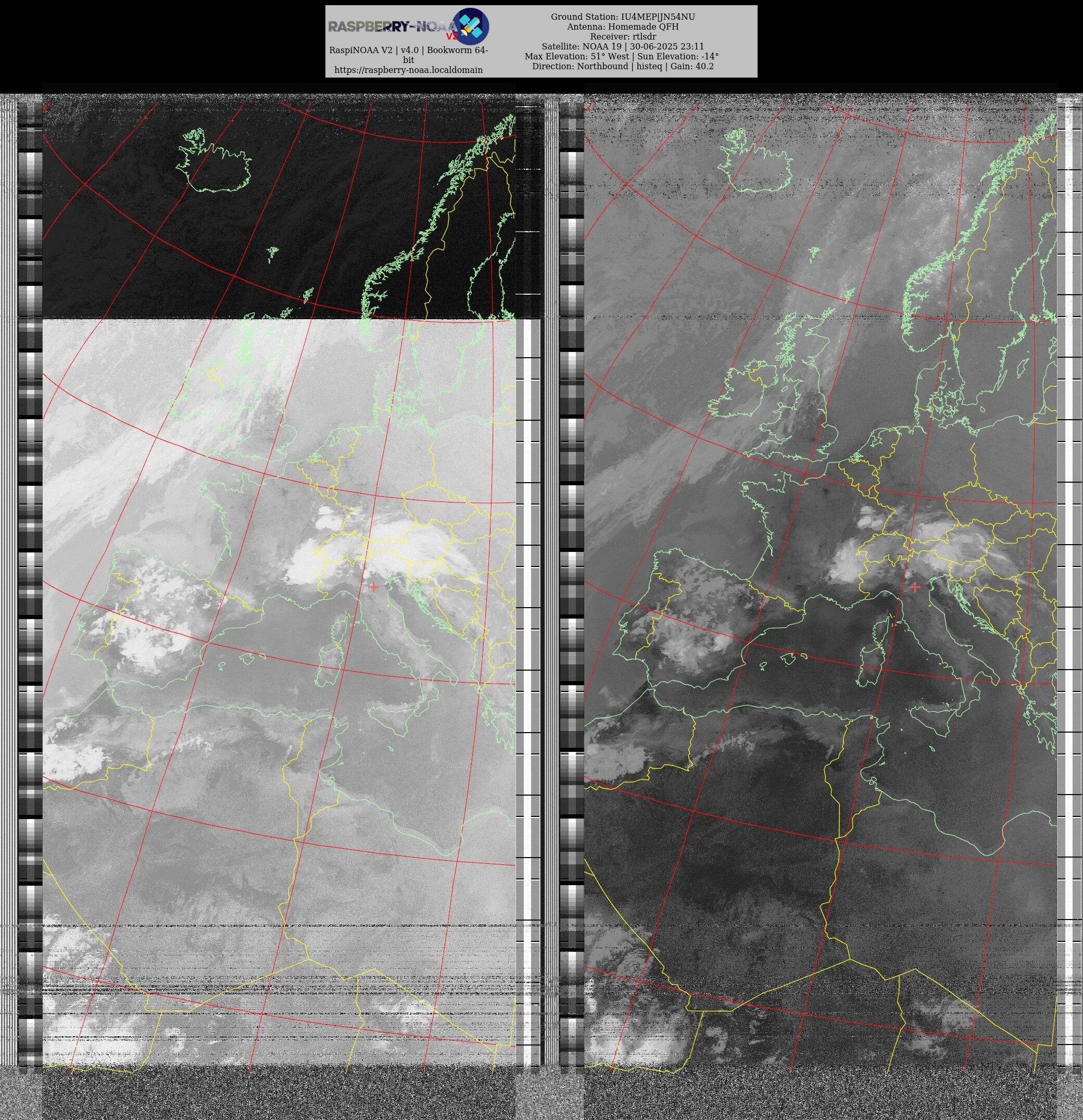Click the Iceland outline in the right image

click(x=755, y=160)
